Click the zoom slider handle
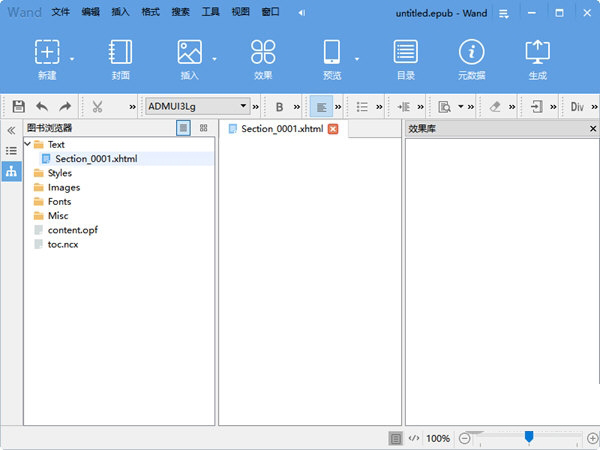 point(529,436)
